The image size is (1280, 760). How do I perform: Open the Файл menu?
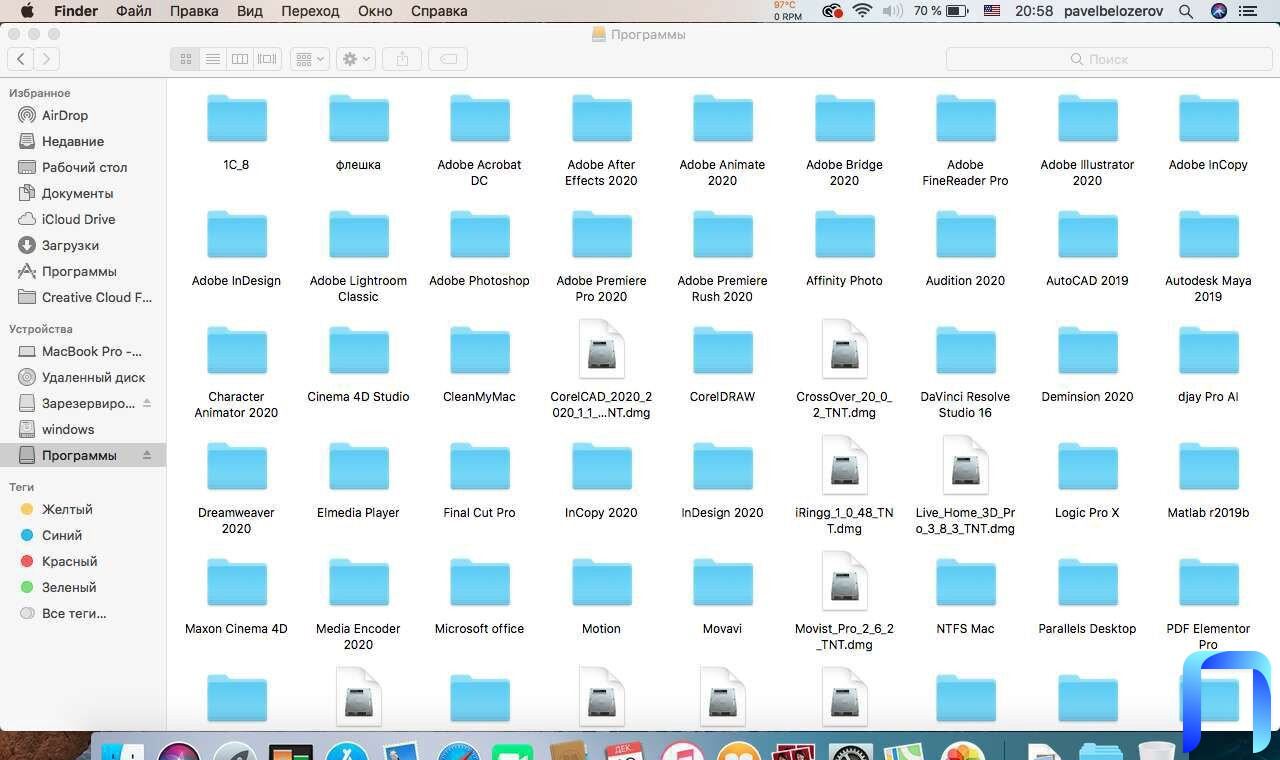pos(134,11)
